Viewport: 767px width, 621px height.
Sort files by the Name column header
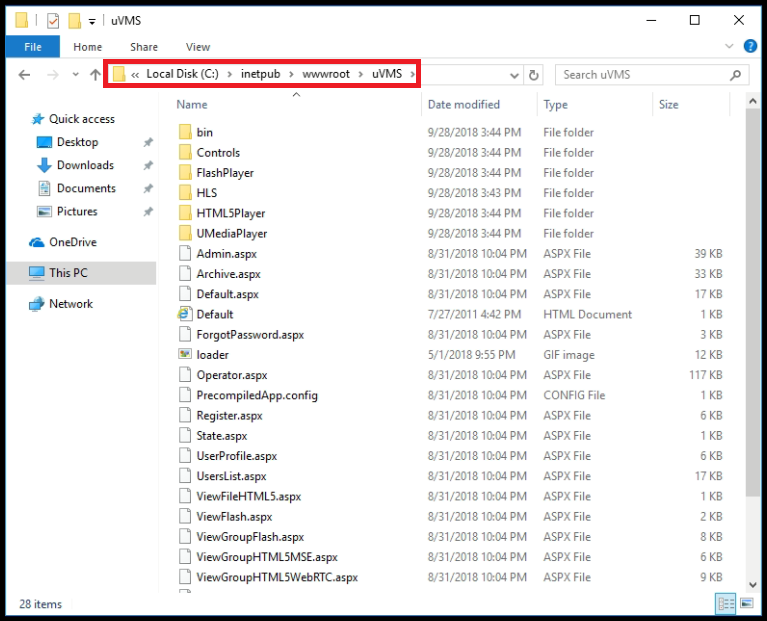[192, 105]
